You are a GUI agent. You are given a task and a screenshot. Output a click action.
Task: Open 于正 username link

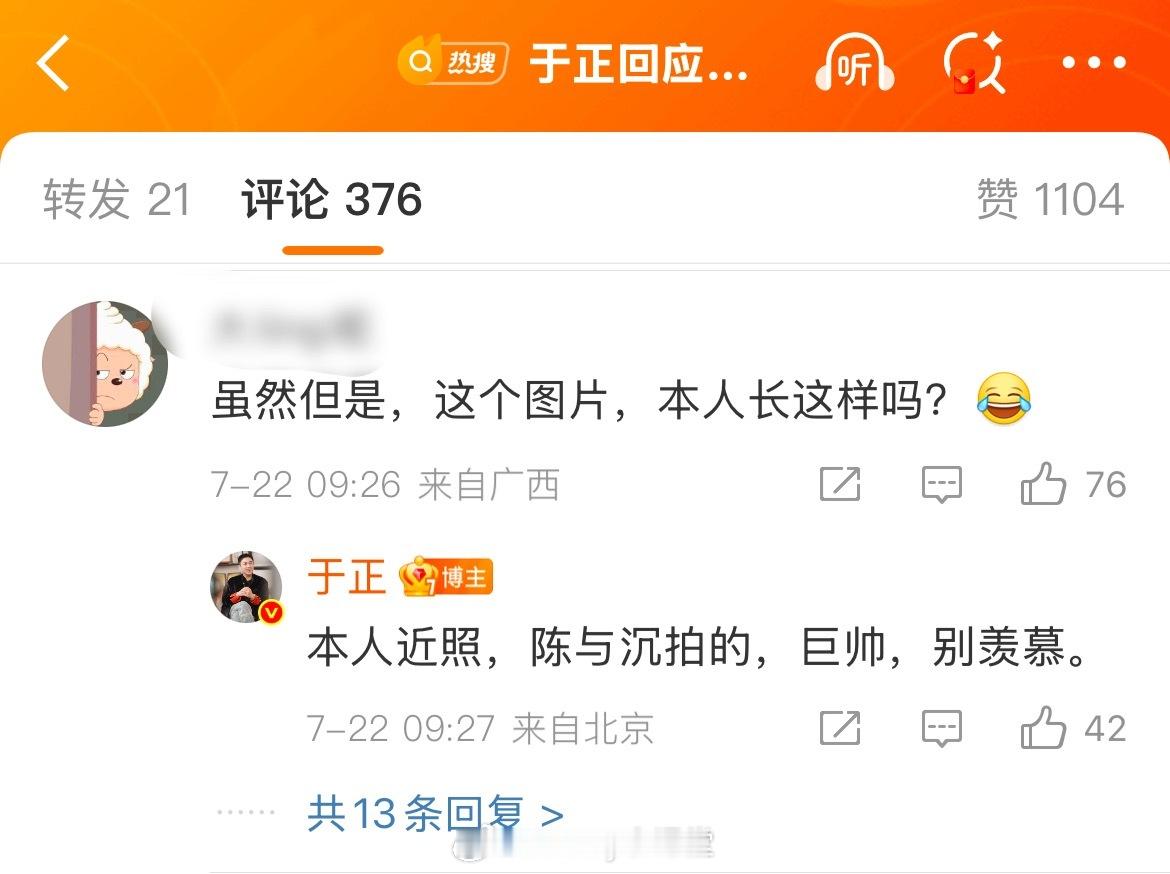346,577
